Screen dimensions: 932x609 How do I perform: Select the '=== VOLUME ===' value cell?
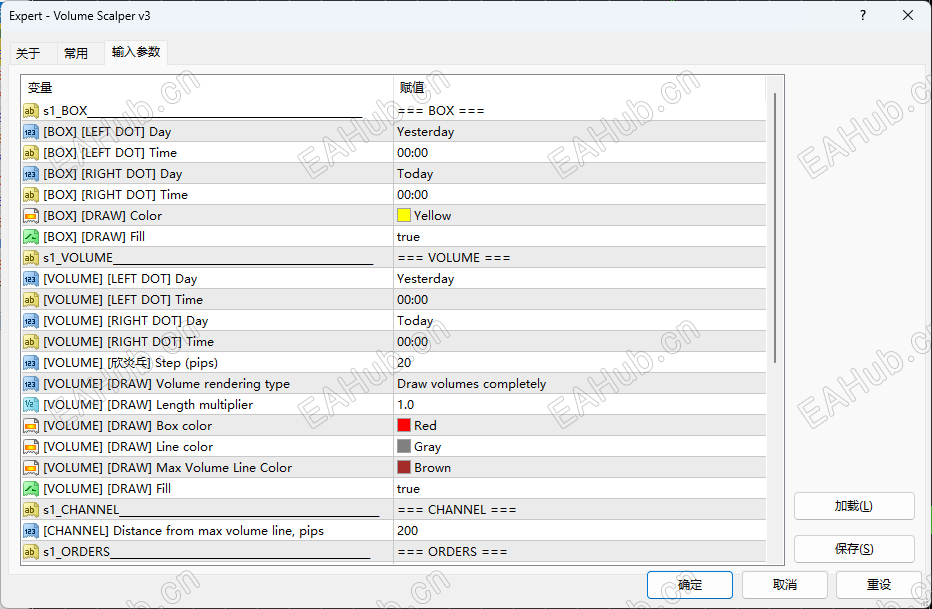[580, 258]
